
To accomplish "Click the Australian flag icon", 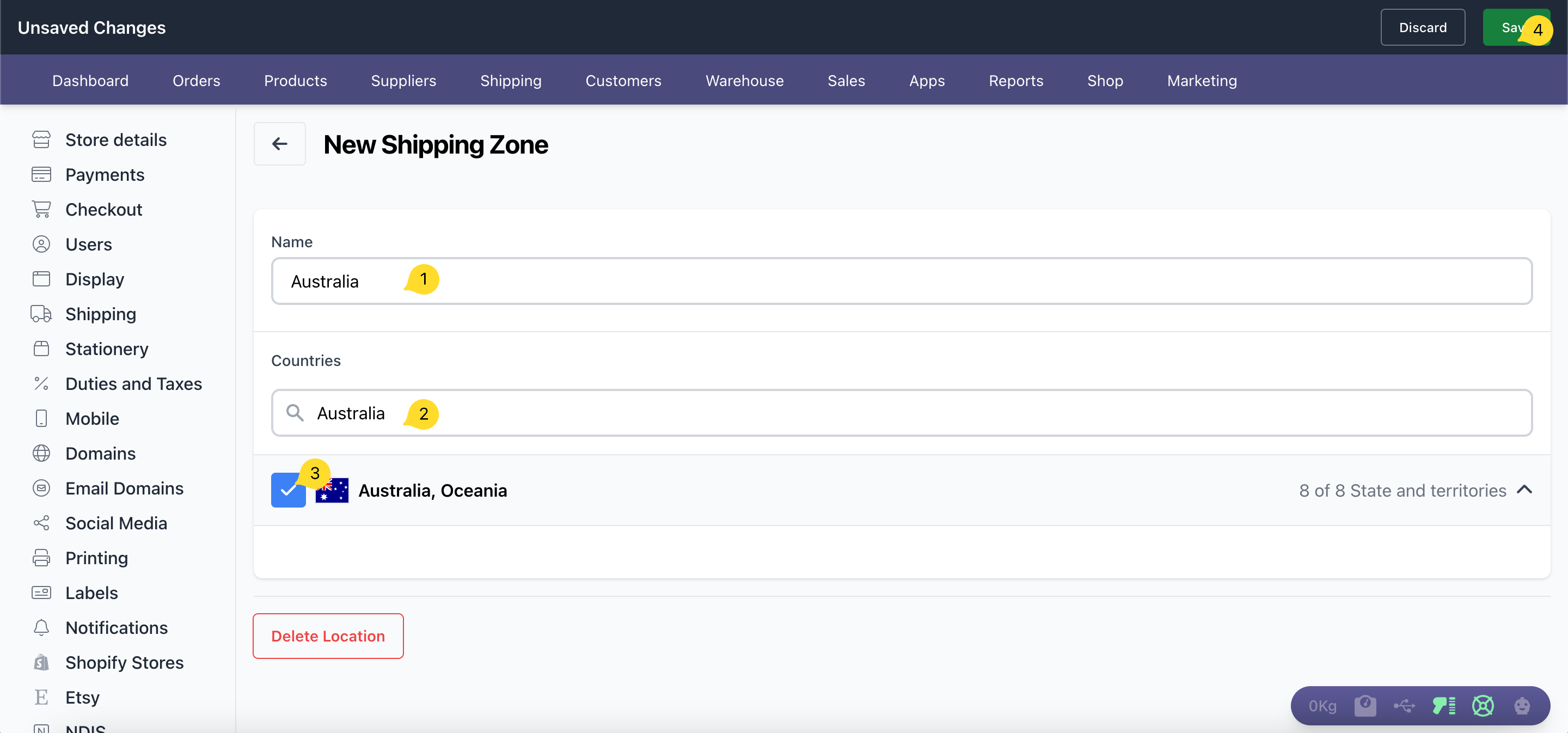I will (x=332, y=490).
